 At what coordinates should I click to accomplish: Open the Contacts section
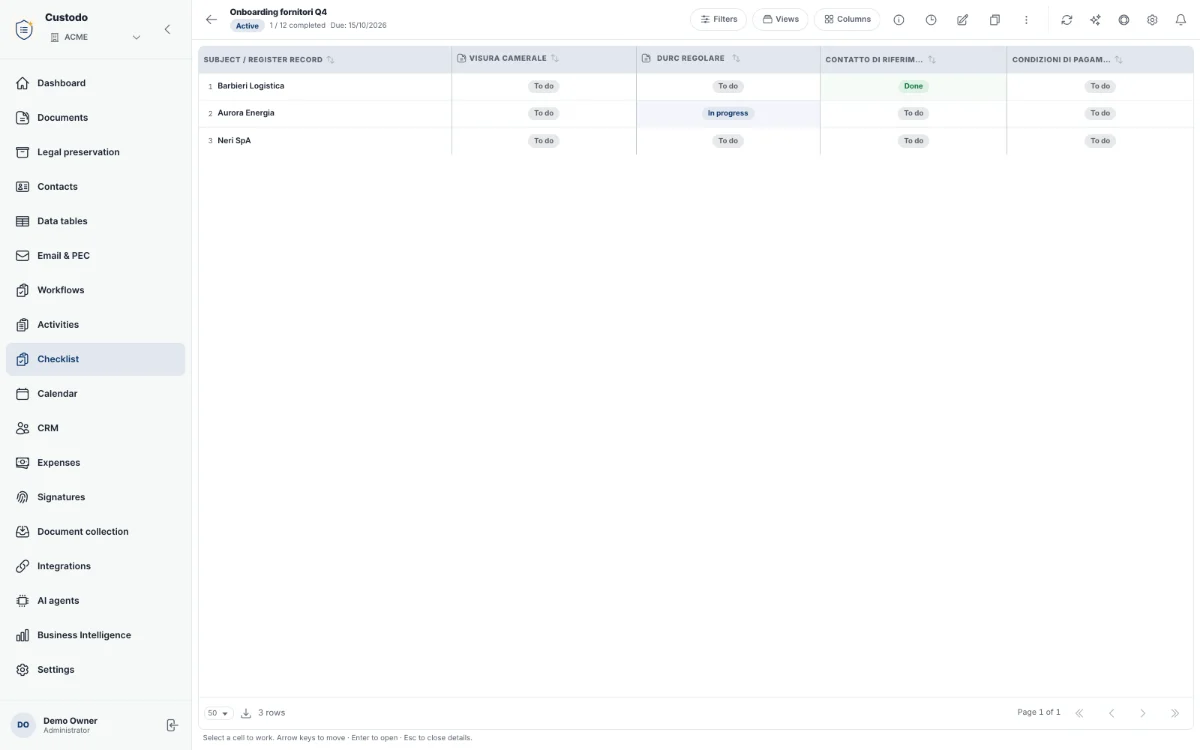[x=95, y=187]
